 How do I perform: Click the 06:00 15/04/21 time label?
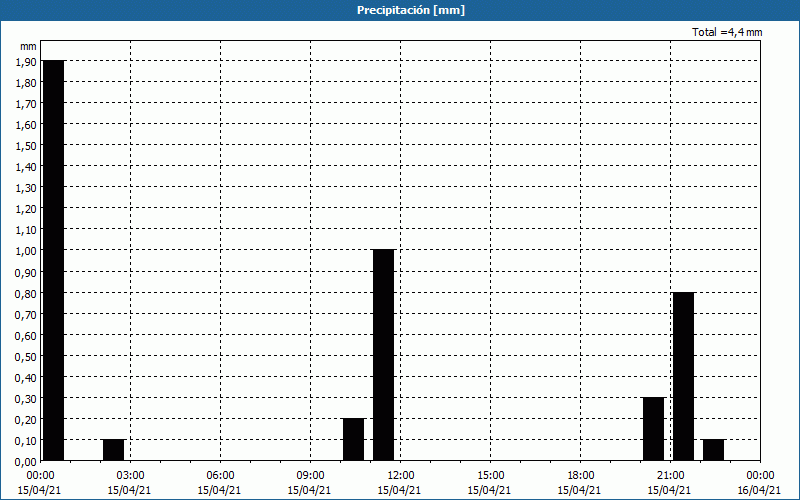[220, 483]
